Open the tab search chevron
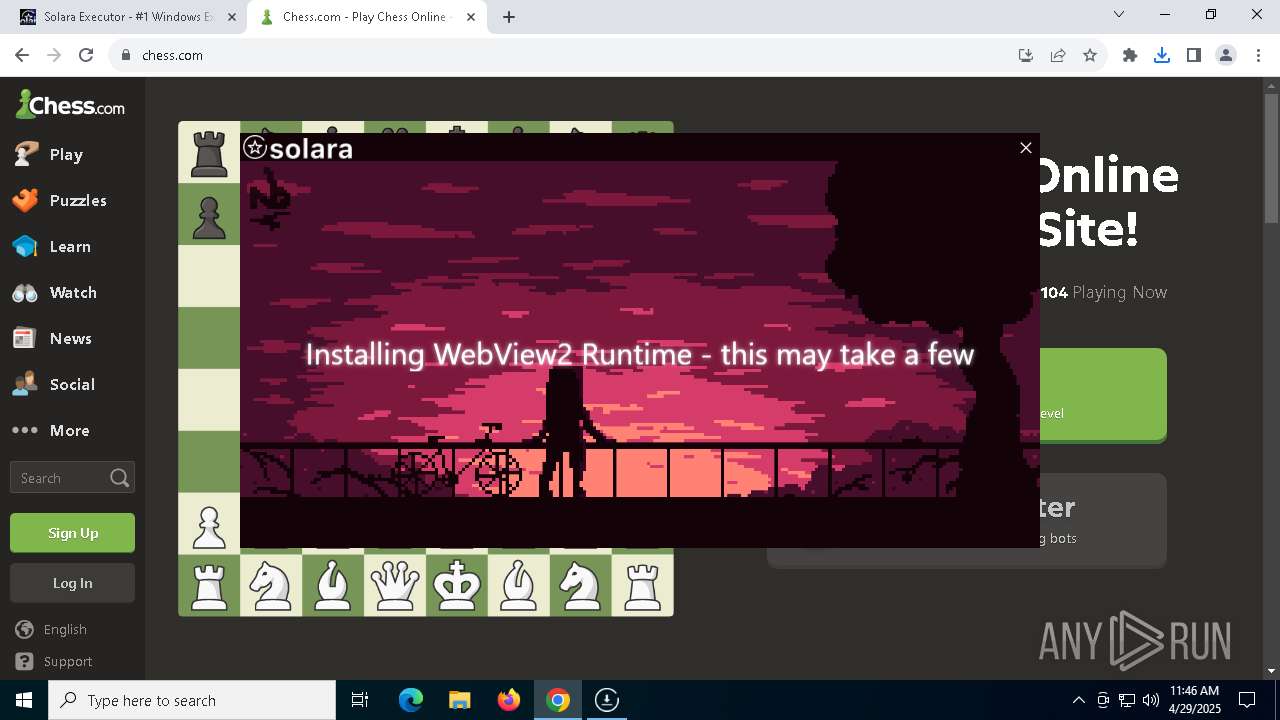1280x720 pixels. coord(1119,14)
